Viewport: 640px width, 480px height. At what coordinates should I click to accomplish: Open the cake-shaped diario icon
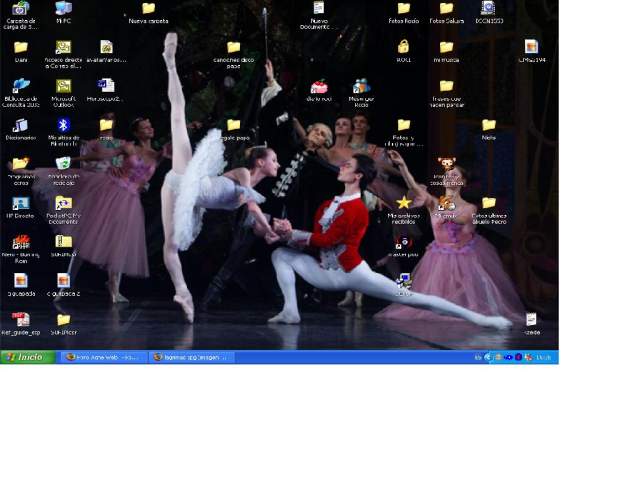[319, 86]
